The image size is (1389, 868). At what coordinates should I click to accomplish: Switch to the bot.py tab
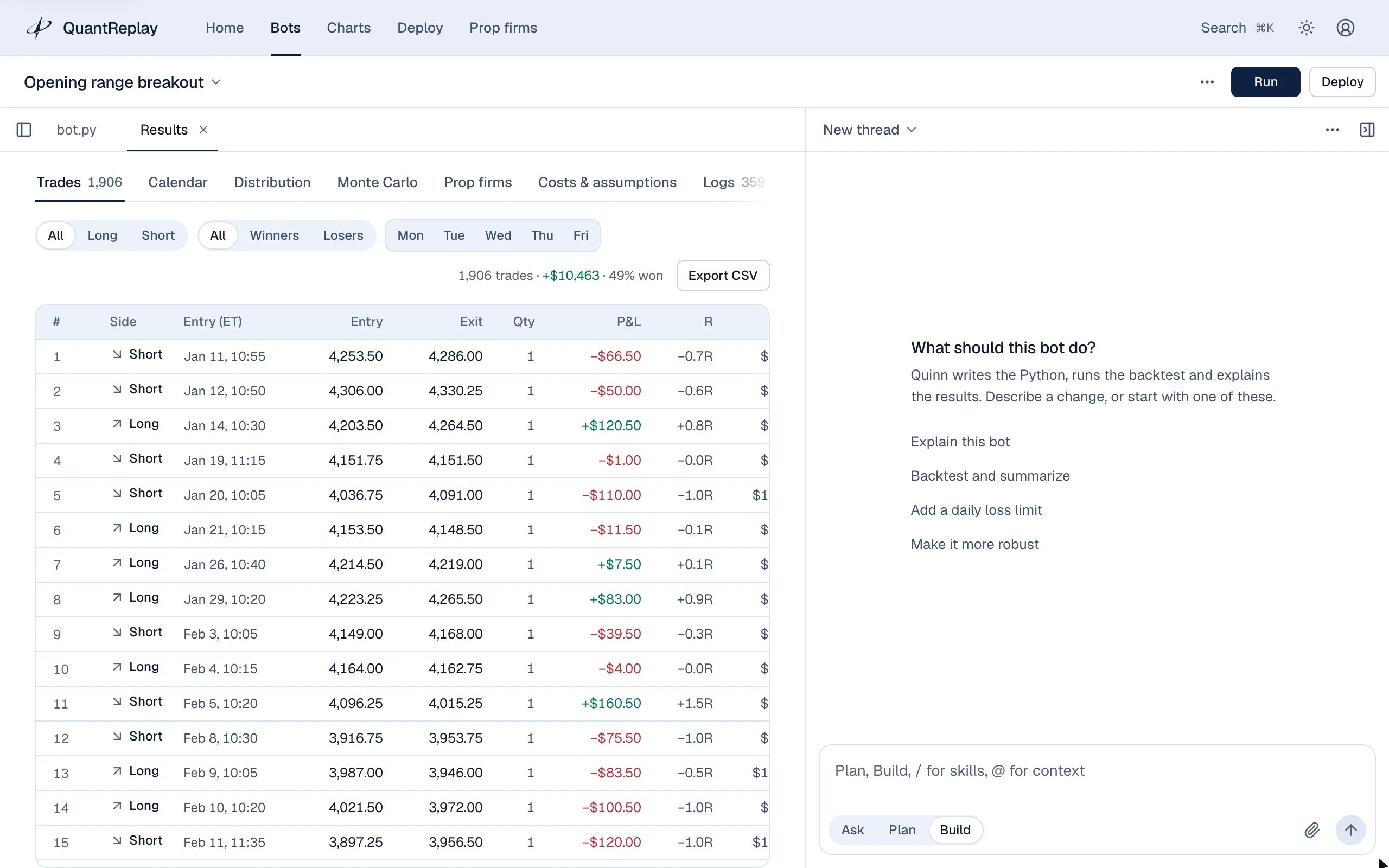coord(77,130)
